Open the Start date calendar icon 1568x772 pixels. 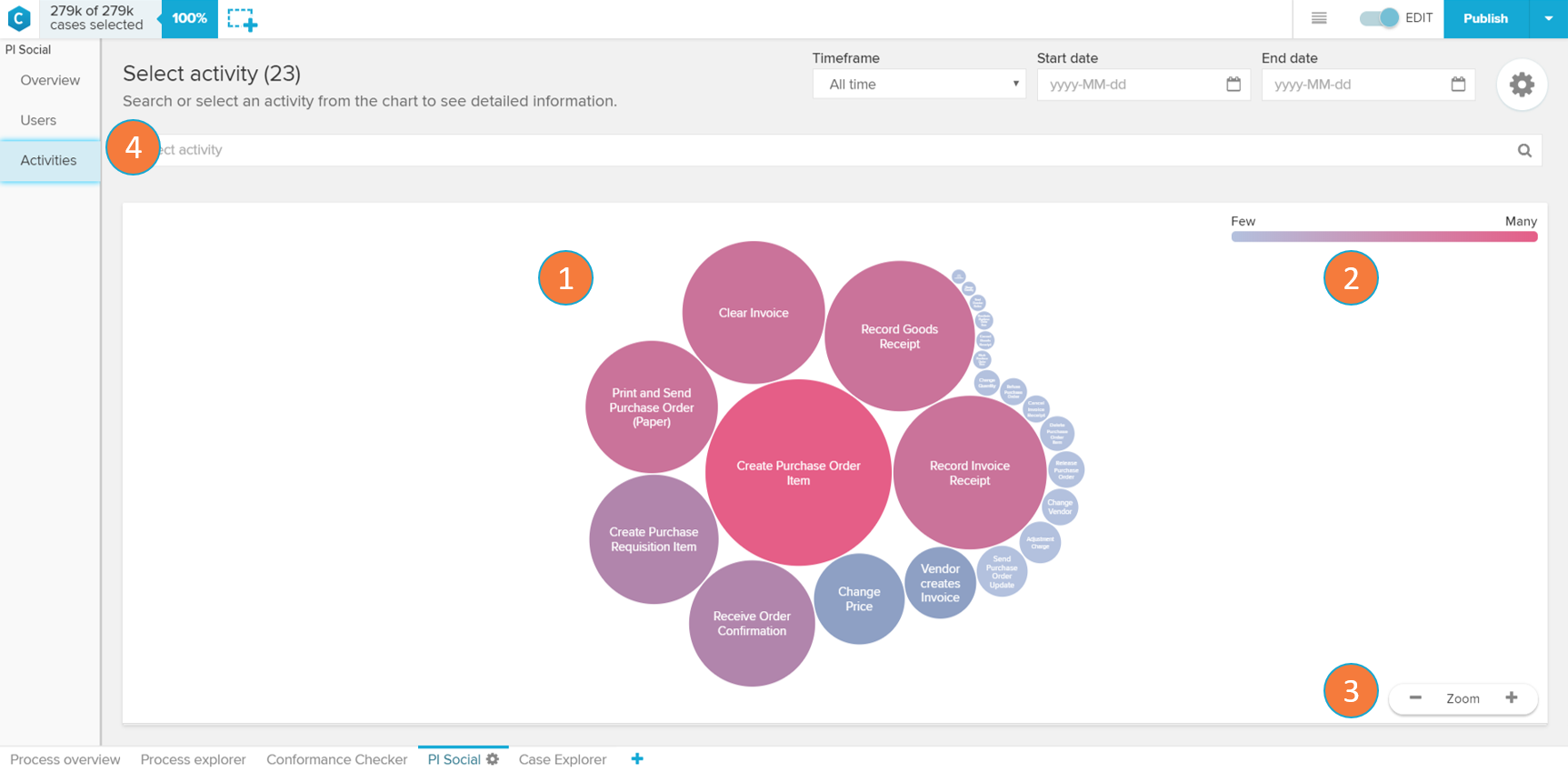pos(1233,85)
